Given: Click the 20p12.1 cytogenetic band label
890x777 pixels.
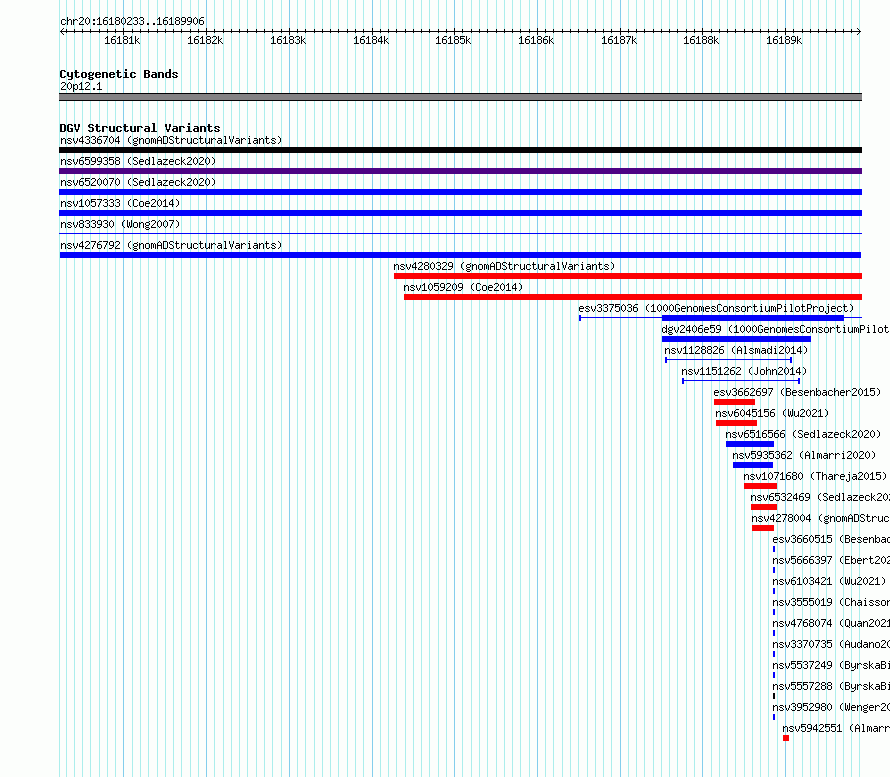Looking at the screenshot, I should (81, 86).
